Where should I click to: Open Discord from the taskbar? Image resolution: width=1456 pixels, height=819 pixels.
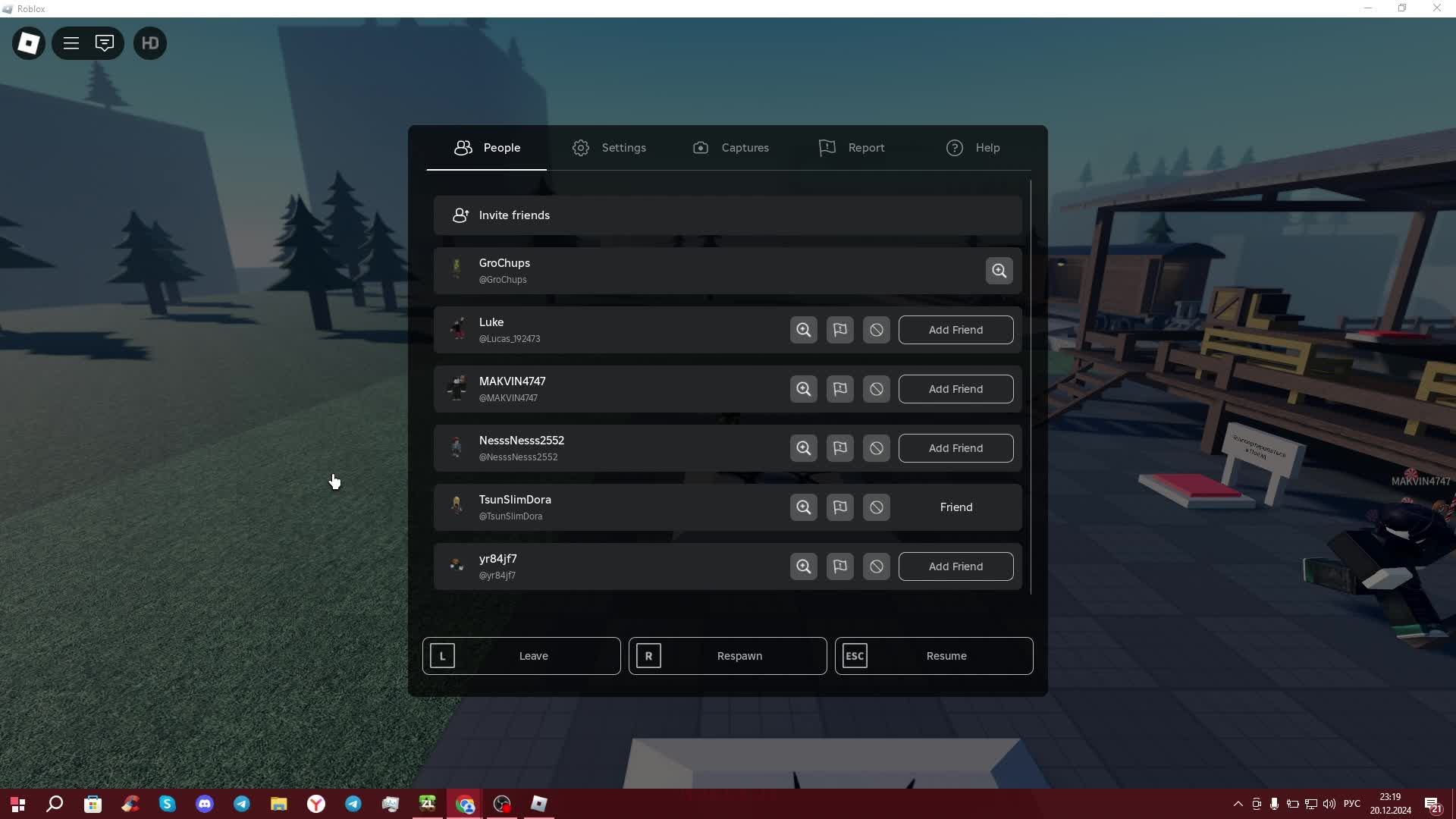(x=205, y=804)
